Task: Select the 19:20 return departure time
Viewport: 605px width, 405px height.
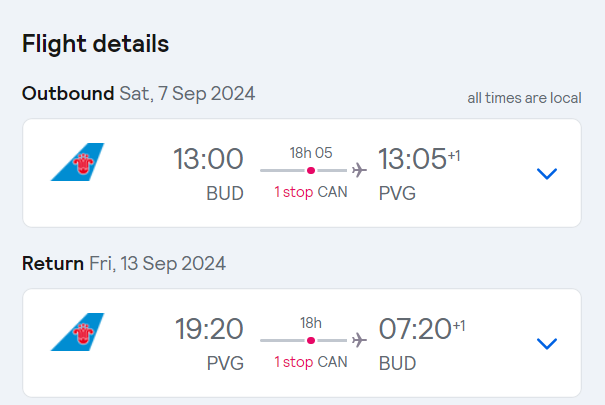Action: (209, 329)
